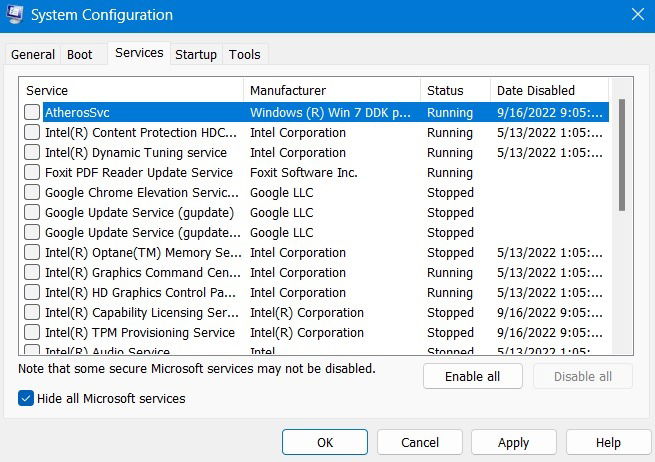Image resolution: width=655 pixels, height=462 pixels.
Task: Tick Foxit PDF Reader Update Service checkbox
Action: (32, 172)
